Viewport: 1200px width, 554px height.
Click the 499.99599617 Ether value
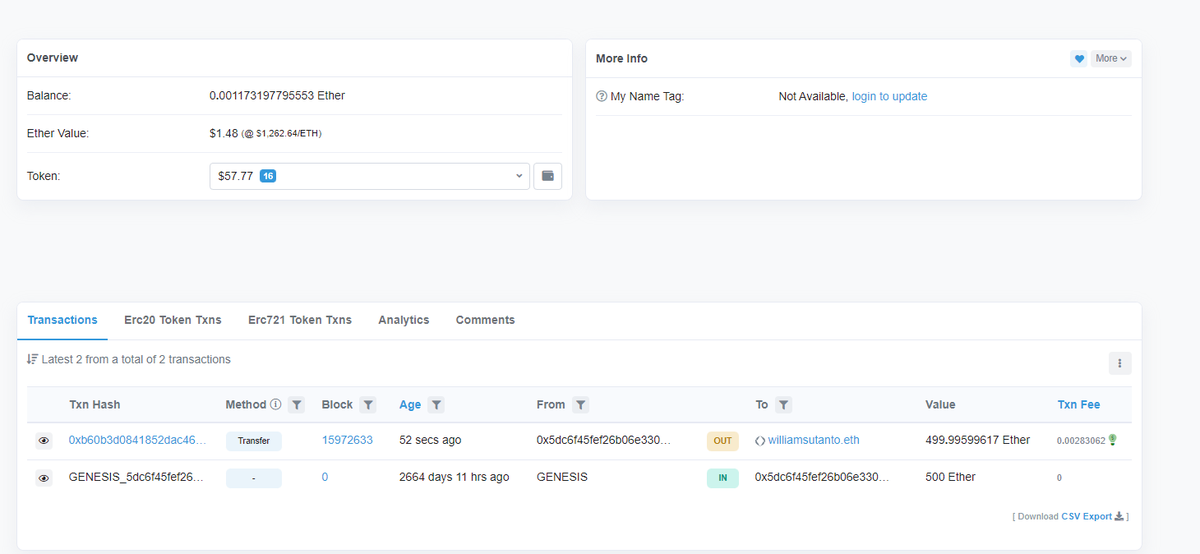click(x=978, y=440)
